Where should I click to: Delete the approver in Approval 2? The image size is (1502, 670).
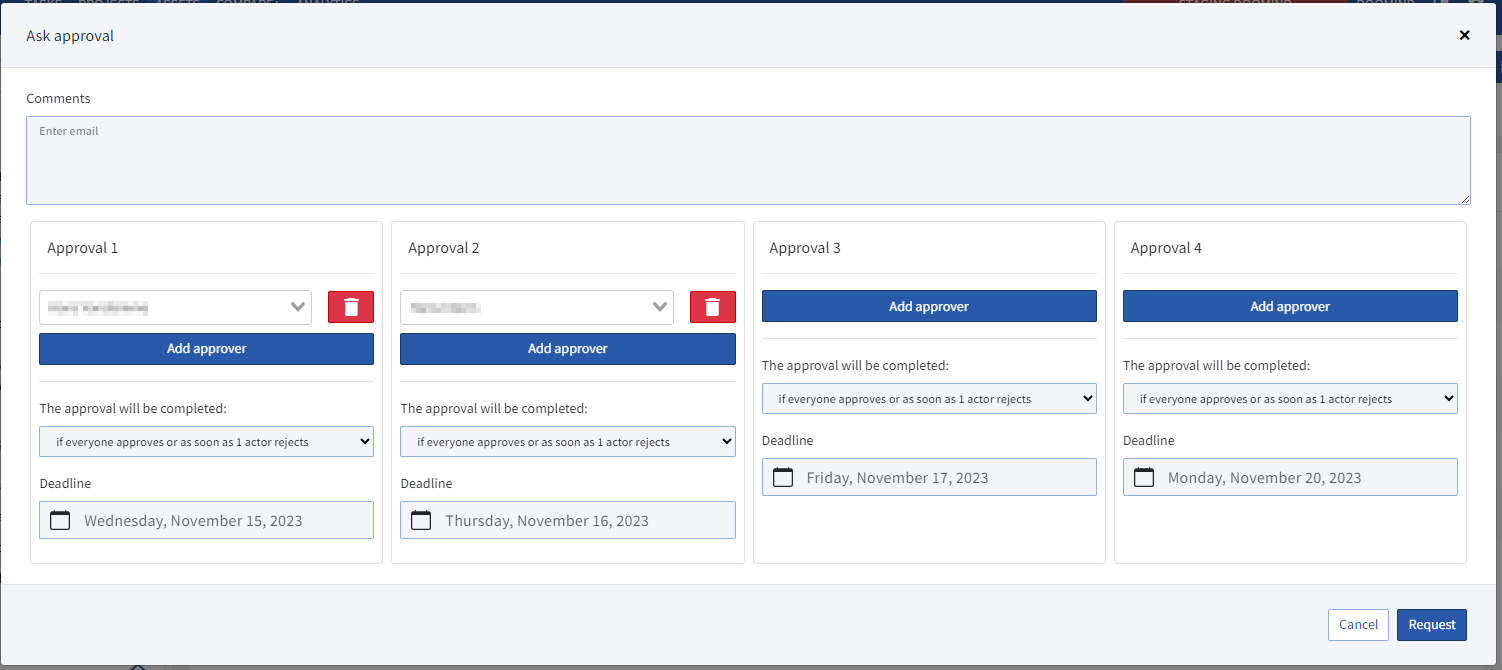pos(712,307)
